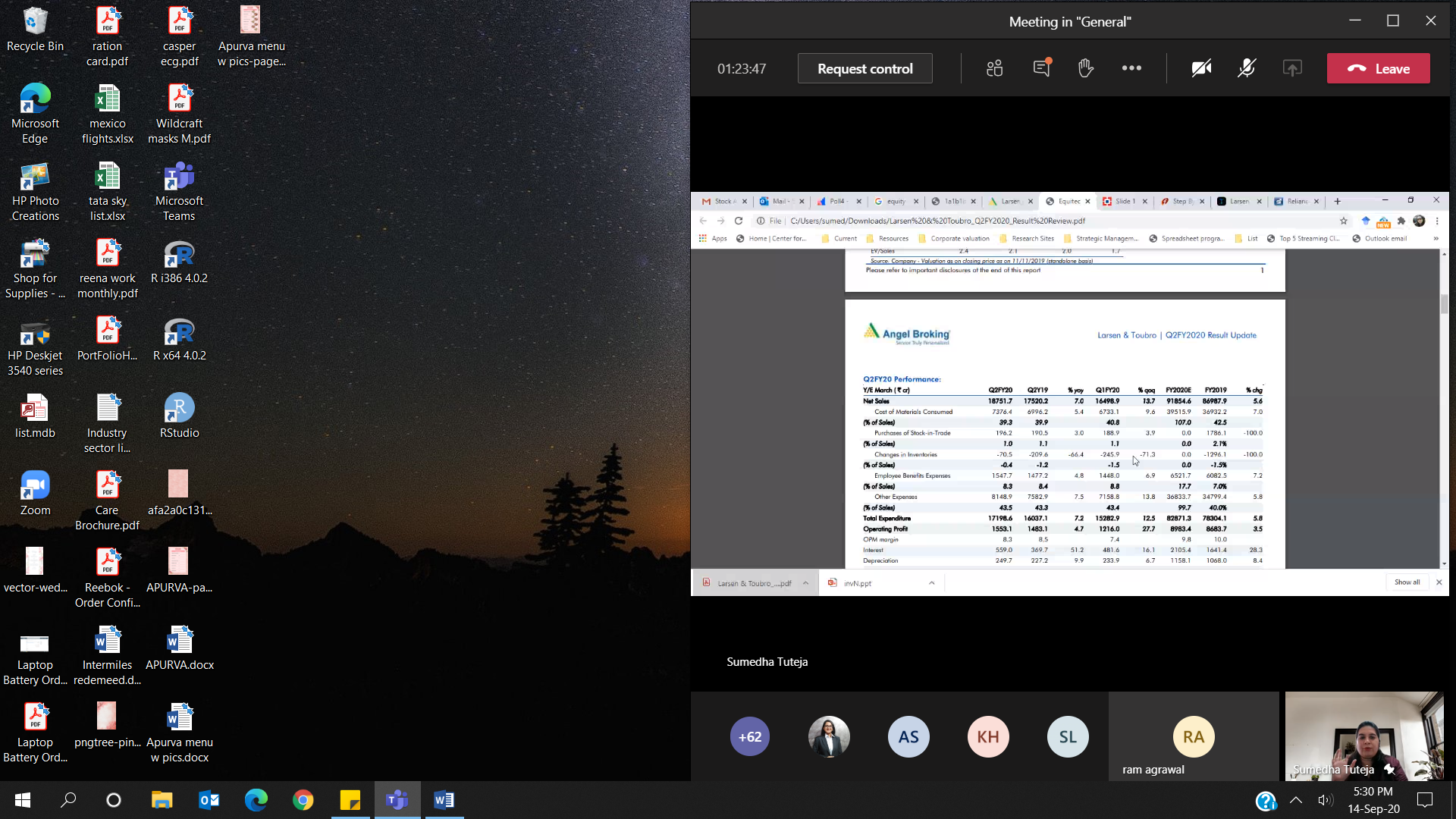This screenshot has width=1456, height=819.
Task: Raise your hand in the meeting
Action: 1086,68
